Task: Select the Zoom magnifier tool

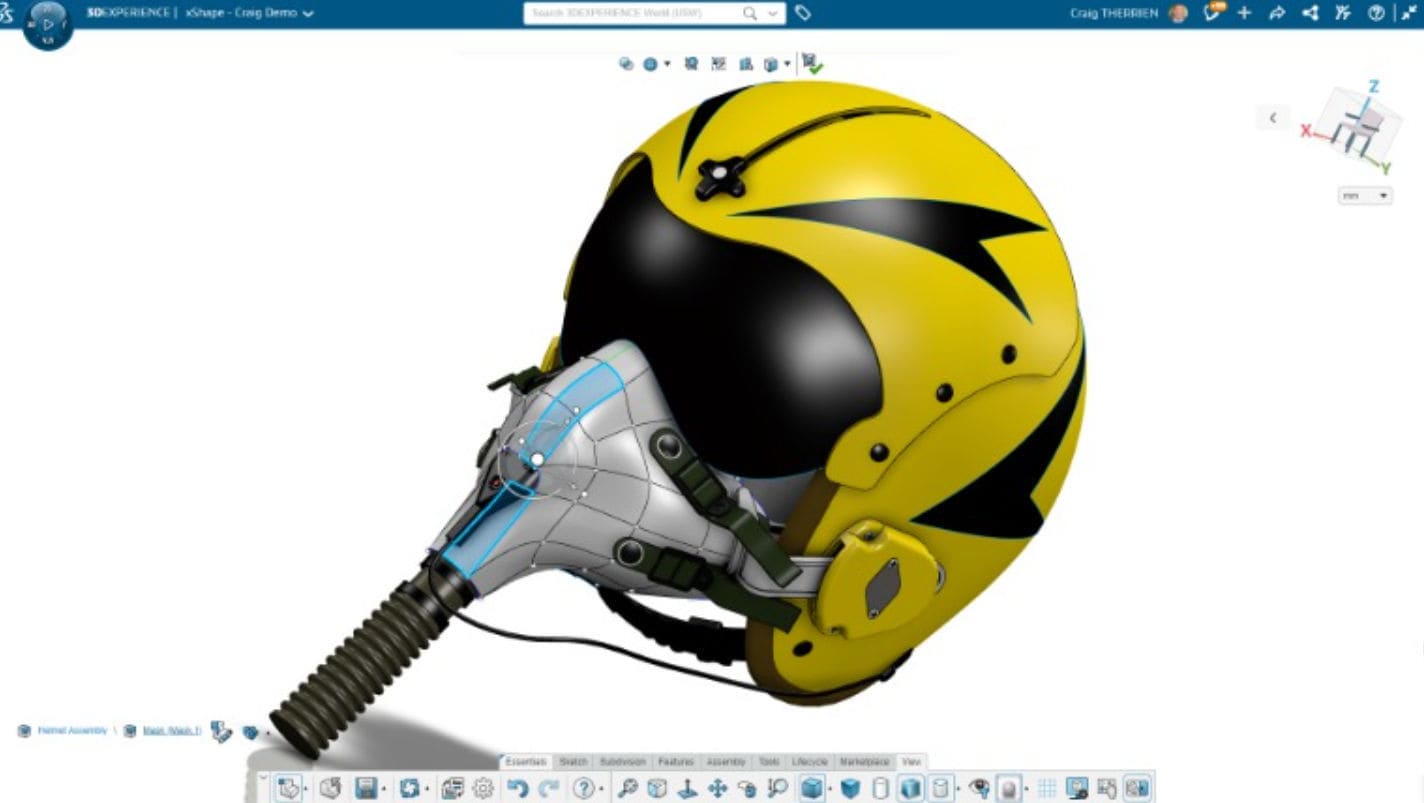Action: (628, 787)
